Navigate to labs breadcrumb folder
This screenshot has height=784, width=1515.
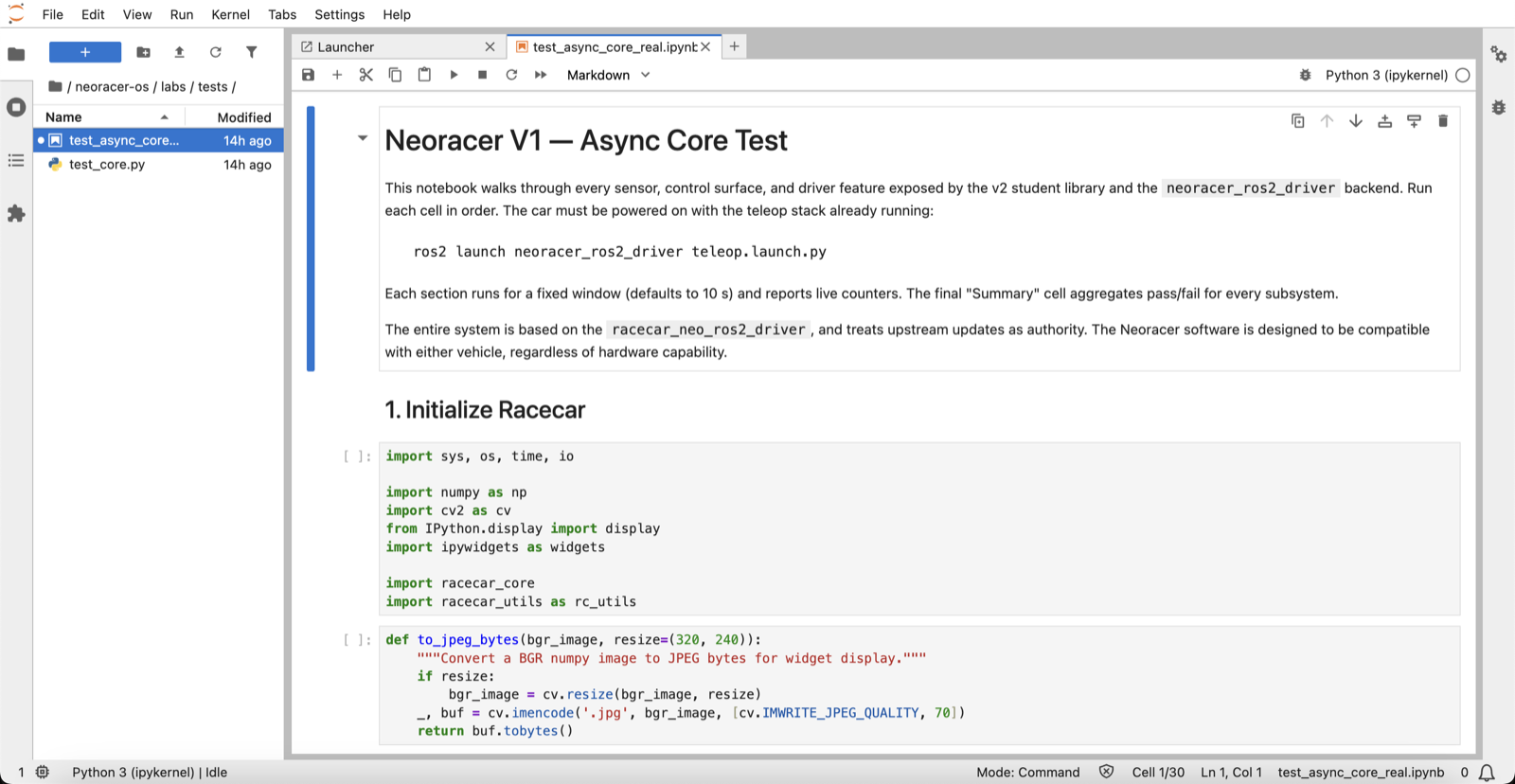[x=173, y=86]
